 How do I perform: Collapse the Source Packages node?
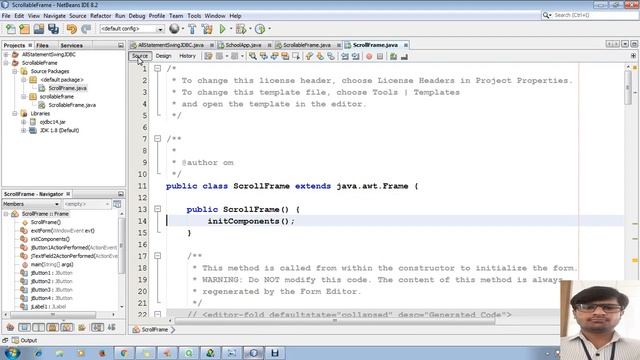[15, 71]
